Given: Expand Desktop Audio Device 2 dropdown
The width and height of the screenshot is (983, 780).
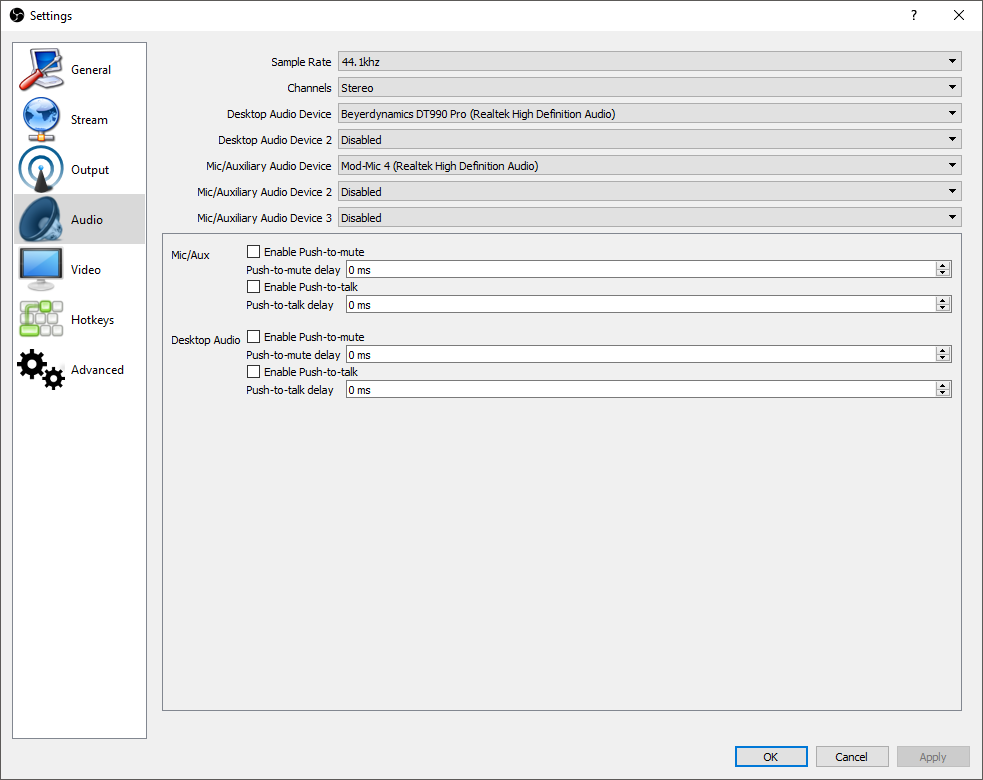Looking at the screenshot, I should pyautogui.click(x=649, y=140).
